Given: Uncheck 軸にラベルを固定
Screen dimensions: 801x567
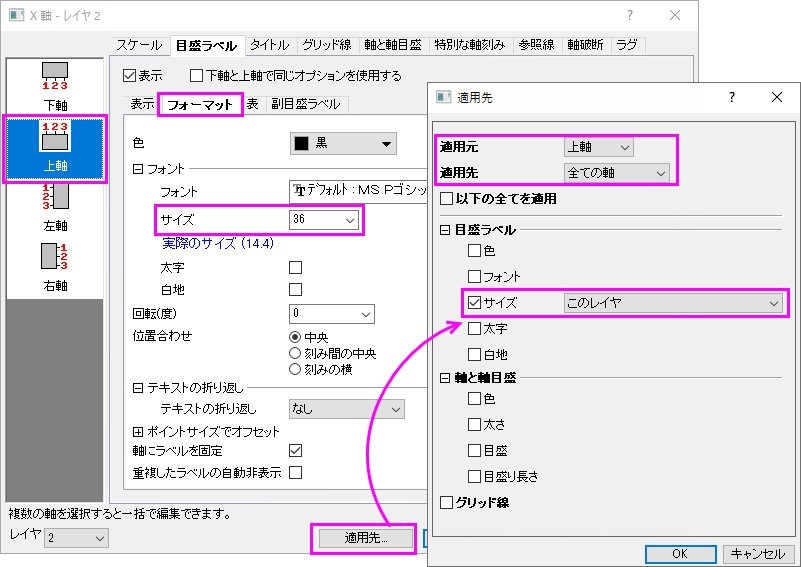Looking at the screenshot, I should tap(295, 451).
